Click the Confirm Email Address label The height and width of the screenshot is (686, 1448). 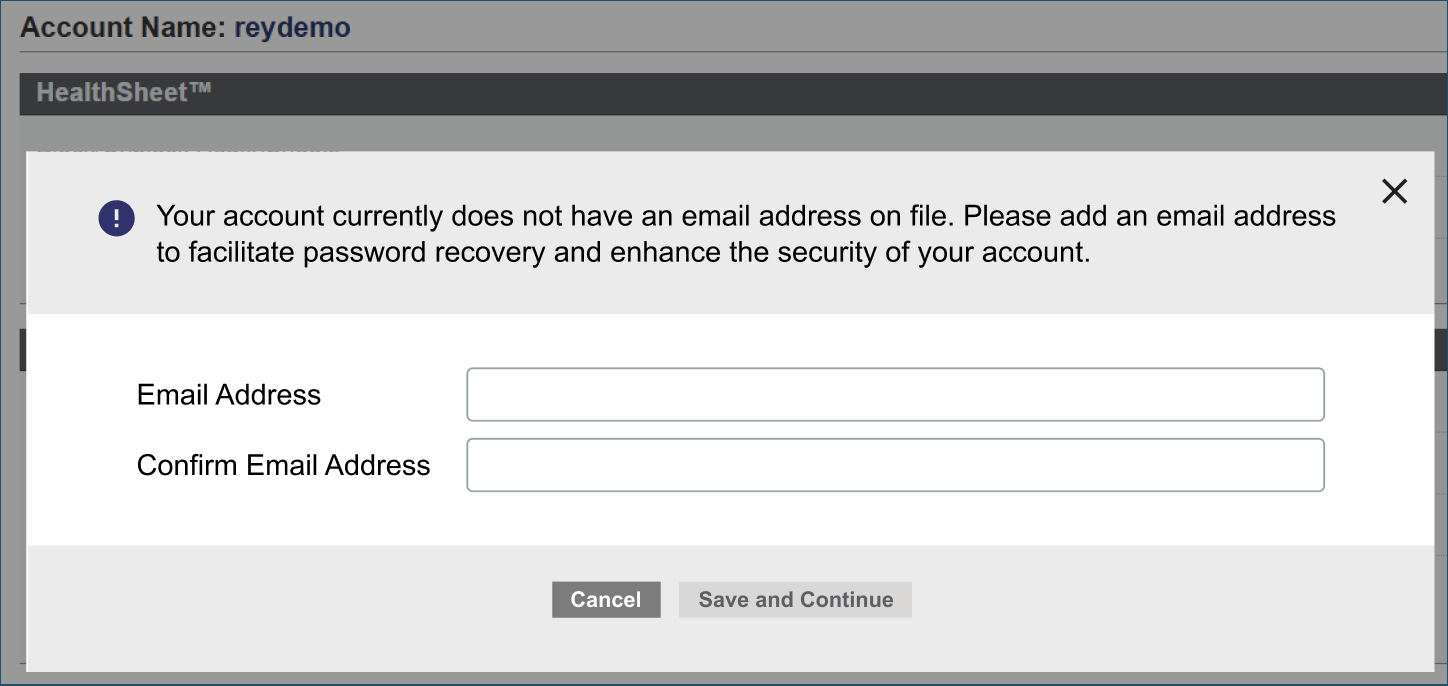[283, 465]
